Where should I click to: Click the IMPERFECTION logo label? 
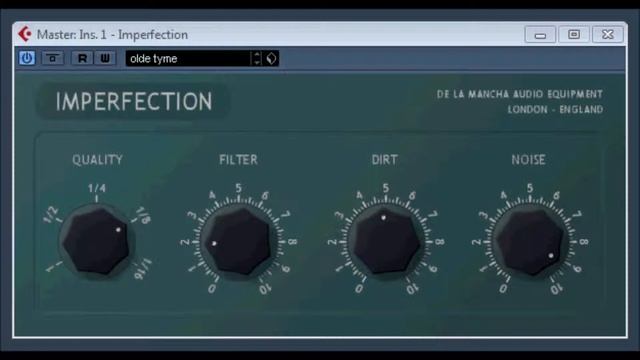point(134,101)
